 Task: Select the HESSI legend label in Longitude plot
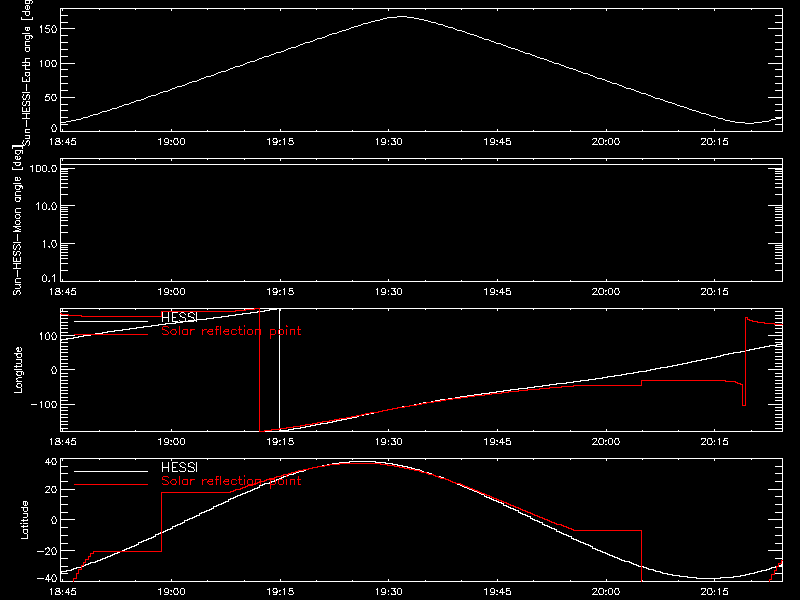pyautogui.click(x=179, y=317)
